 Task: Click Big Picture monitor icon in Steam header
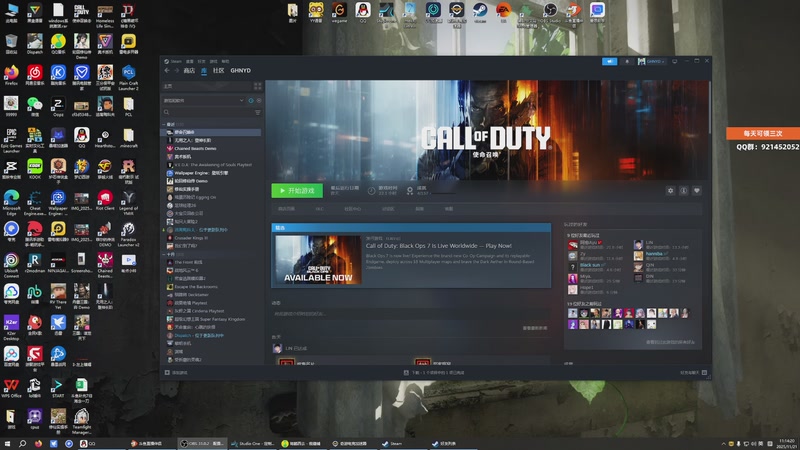[x=674, y=61]
